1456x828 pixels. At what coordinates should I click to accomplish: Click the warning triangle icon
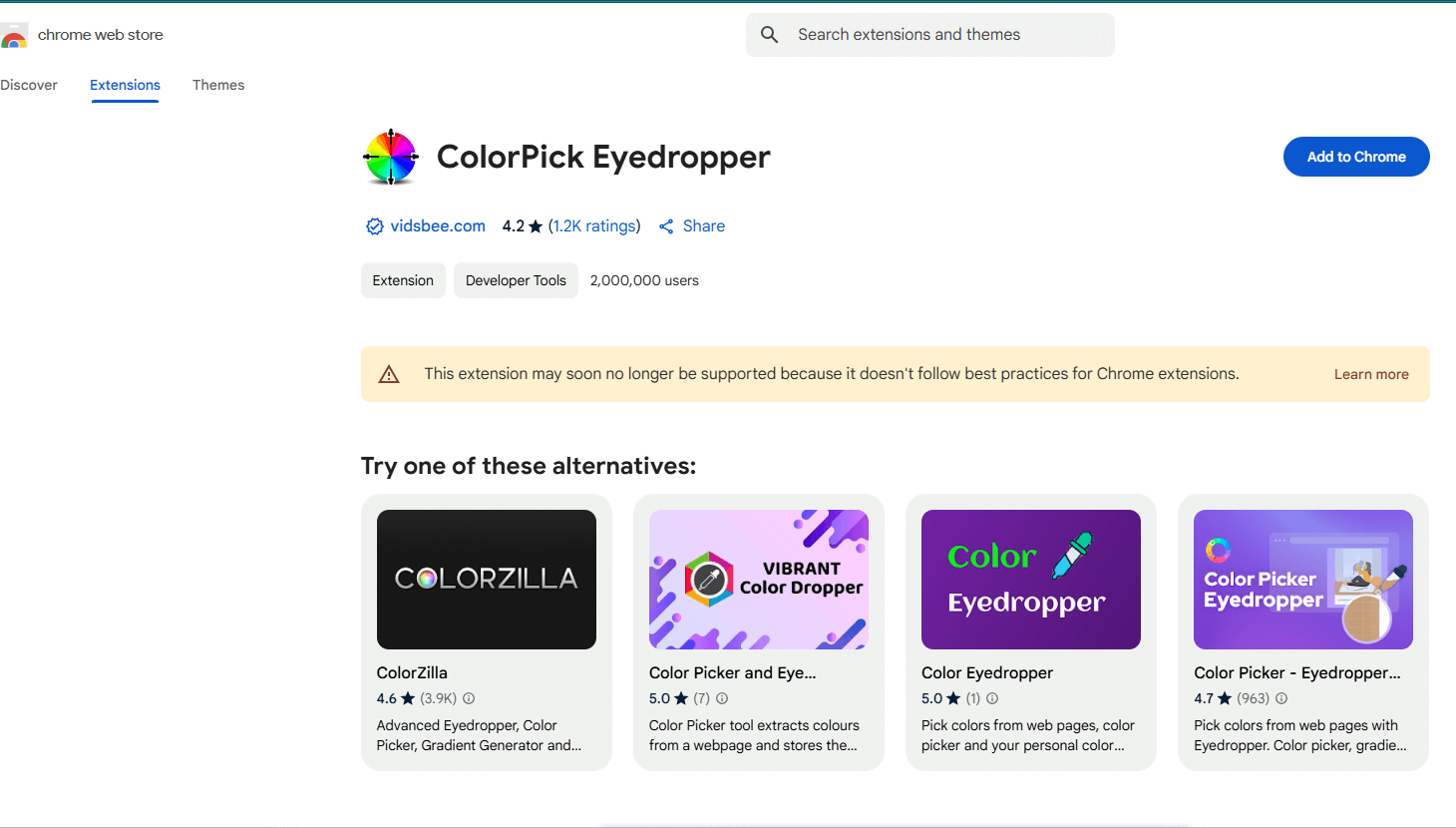(x=389, y=373)
